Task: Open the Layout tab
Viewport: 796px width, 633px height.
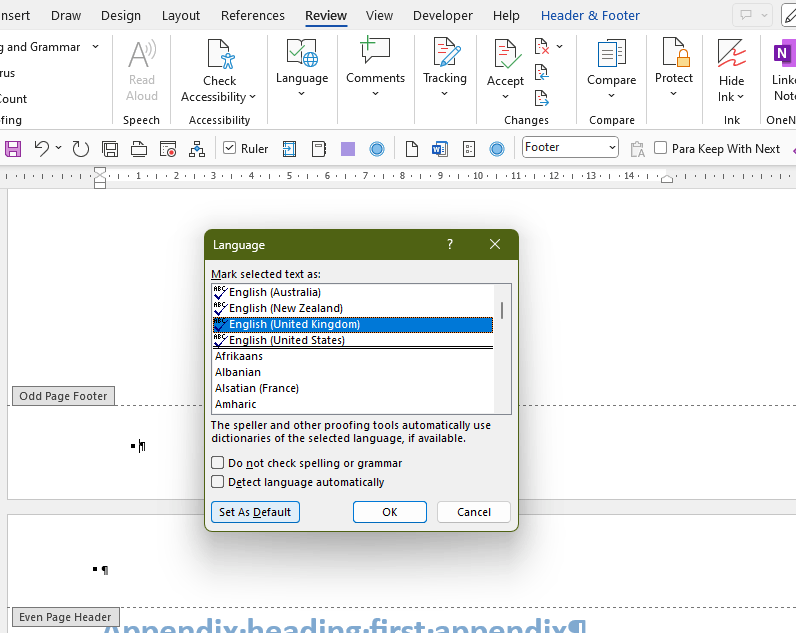Action: (181, 16)
